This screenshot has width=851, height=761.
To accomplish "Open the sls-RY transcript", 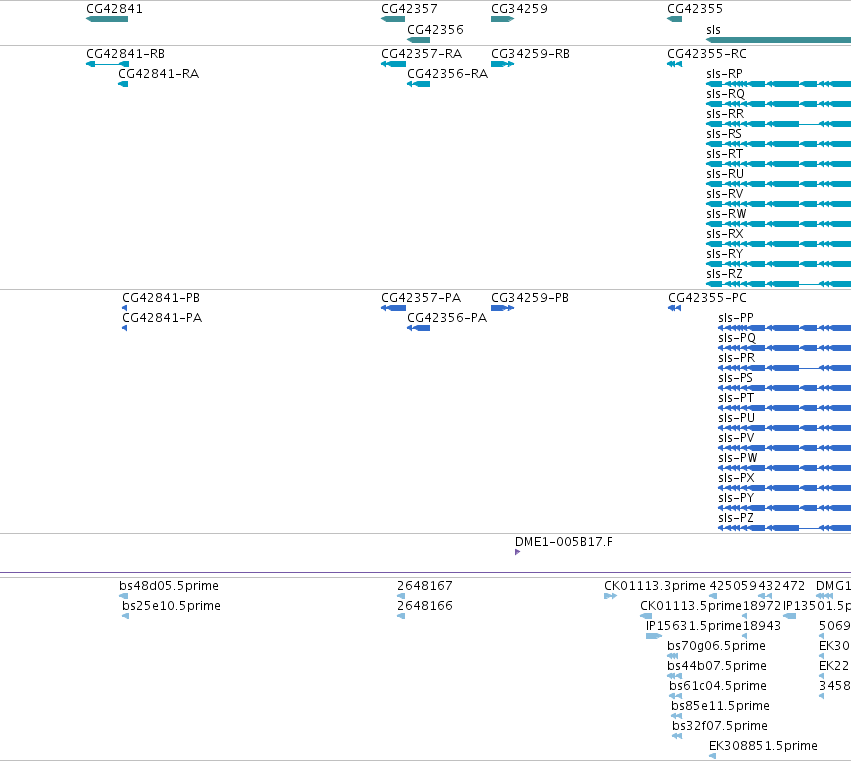I will coord(778,264).
